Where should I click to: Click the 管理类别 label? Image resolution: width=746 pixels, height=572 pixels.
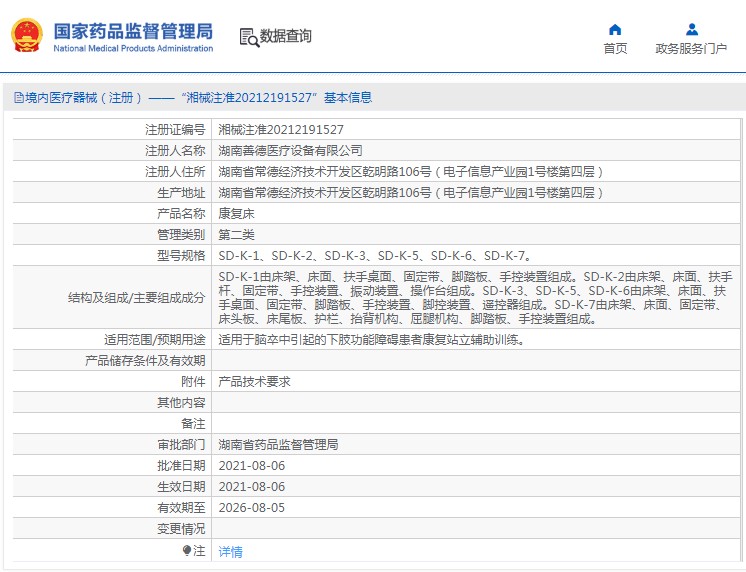point(181,234)
